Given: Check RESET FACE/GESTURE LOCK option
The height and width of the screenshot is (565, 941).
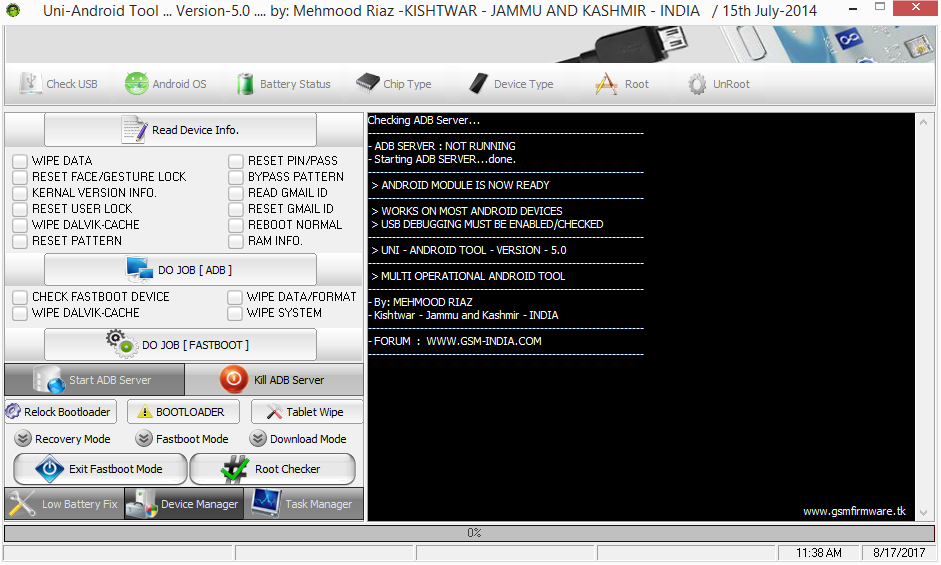Looking at the screenshot, I should [20, 177].
